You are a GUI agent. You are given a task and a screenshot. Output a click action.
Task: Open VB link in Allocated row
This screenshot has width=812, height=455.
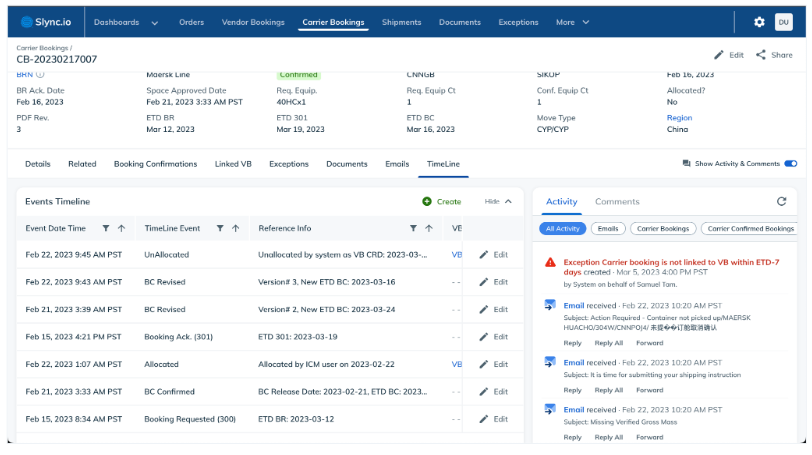tap(457, 364)
